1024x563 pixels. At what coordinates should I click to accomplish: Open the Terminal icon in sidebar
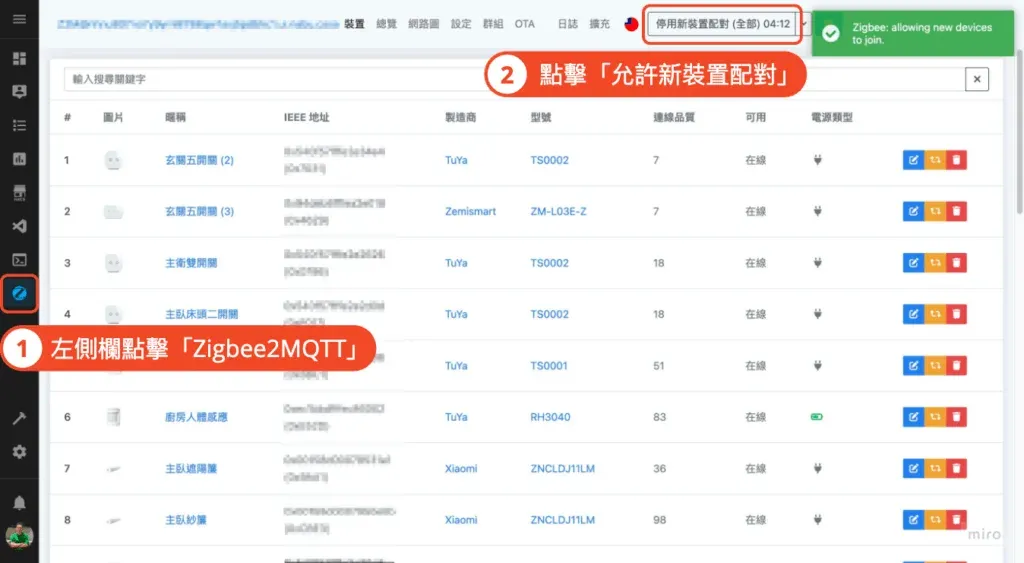(x=19, y=260)
